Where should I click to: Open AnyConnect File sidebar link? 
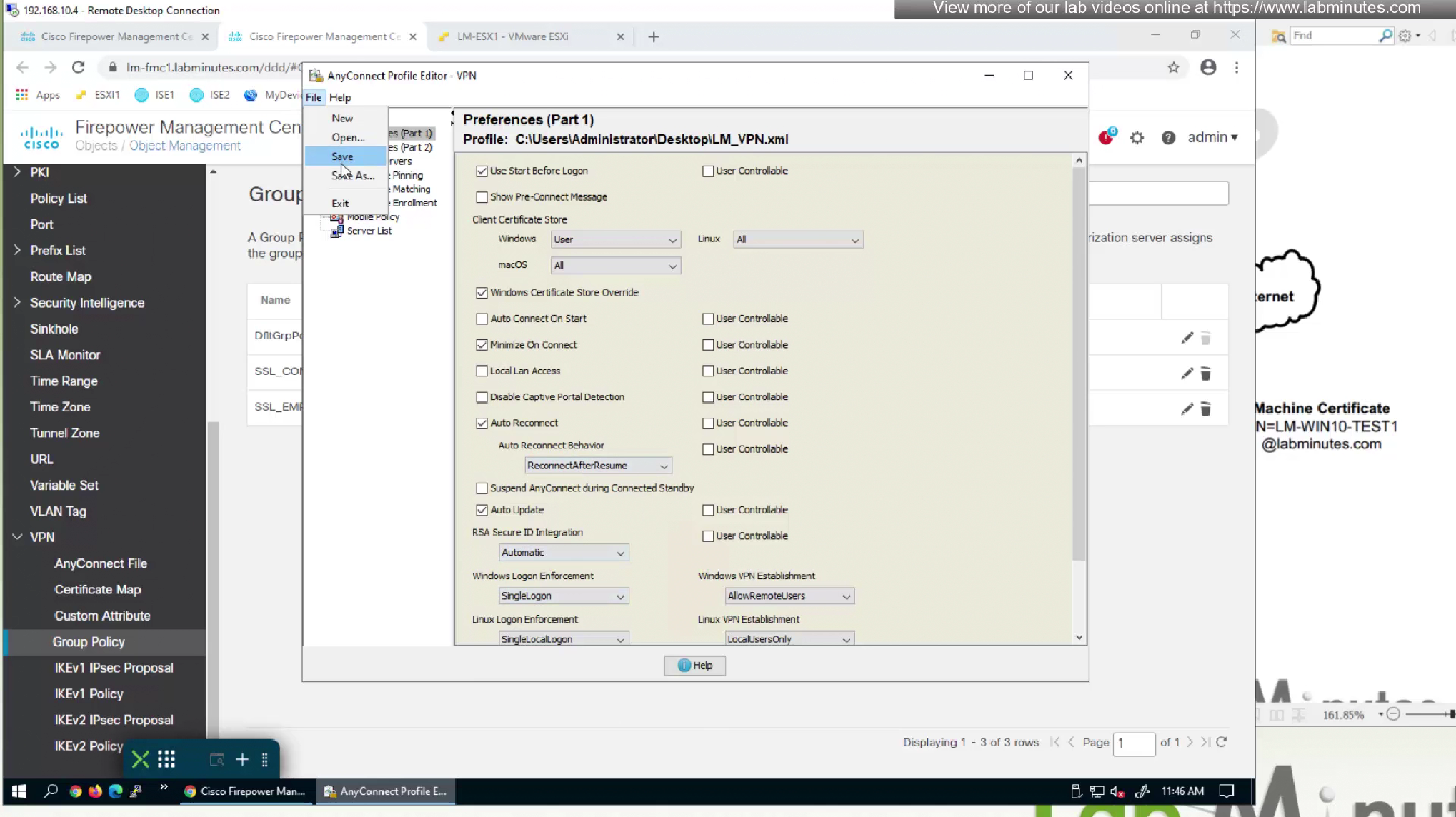pos(101,563)
